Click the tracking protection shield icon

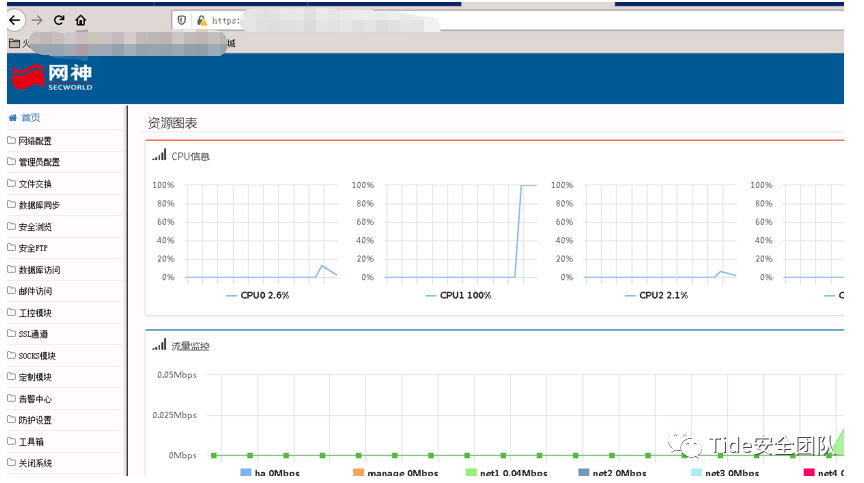182,20
